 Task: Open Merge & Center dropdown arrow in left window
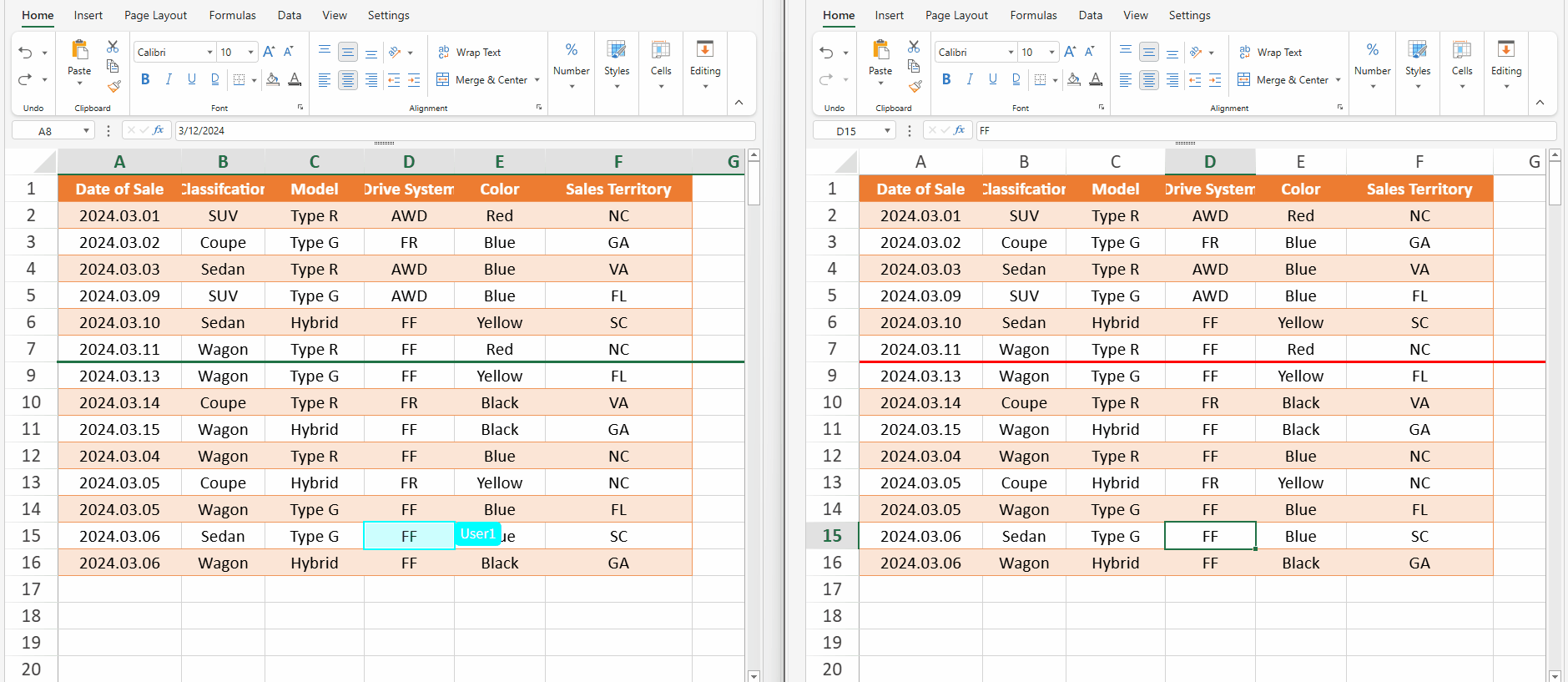coord(537,80)
